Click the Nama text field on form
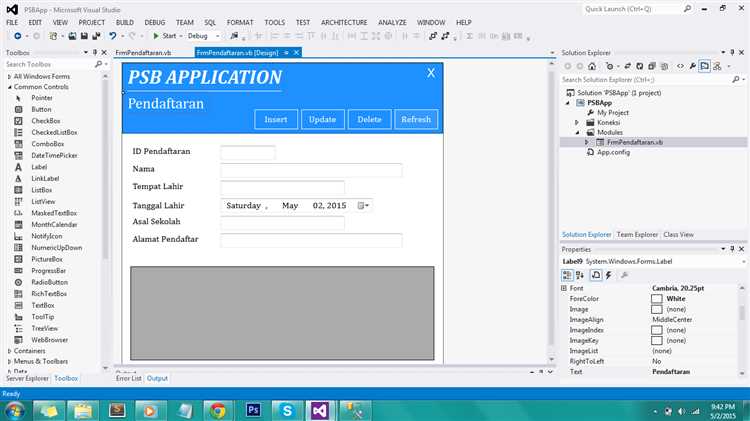The width and height of the screenshot is (750, 421). click(x=311, y=170)
